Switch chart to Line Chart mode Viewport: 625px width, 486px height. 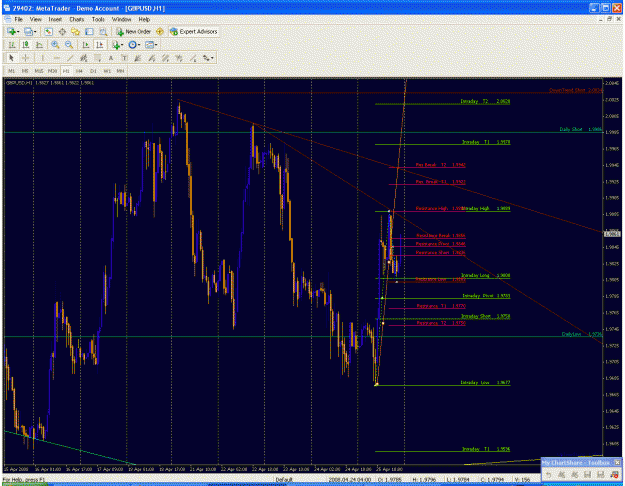[x=39, y=45]
